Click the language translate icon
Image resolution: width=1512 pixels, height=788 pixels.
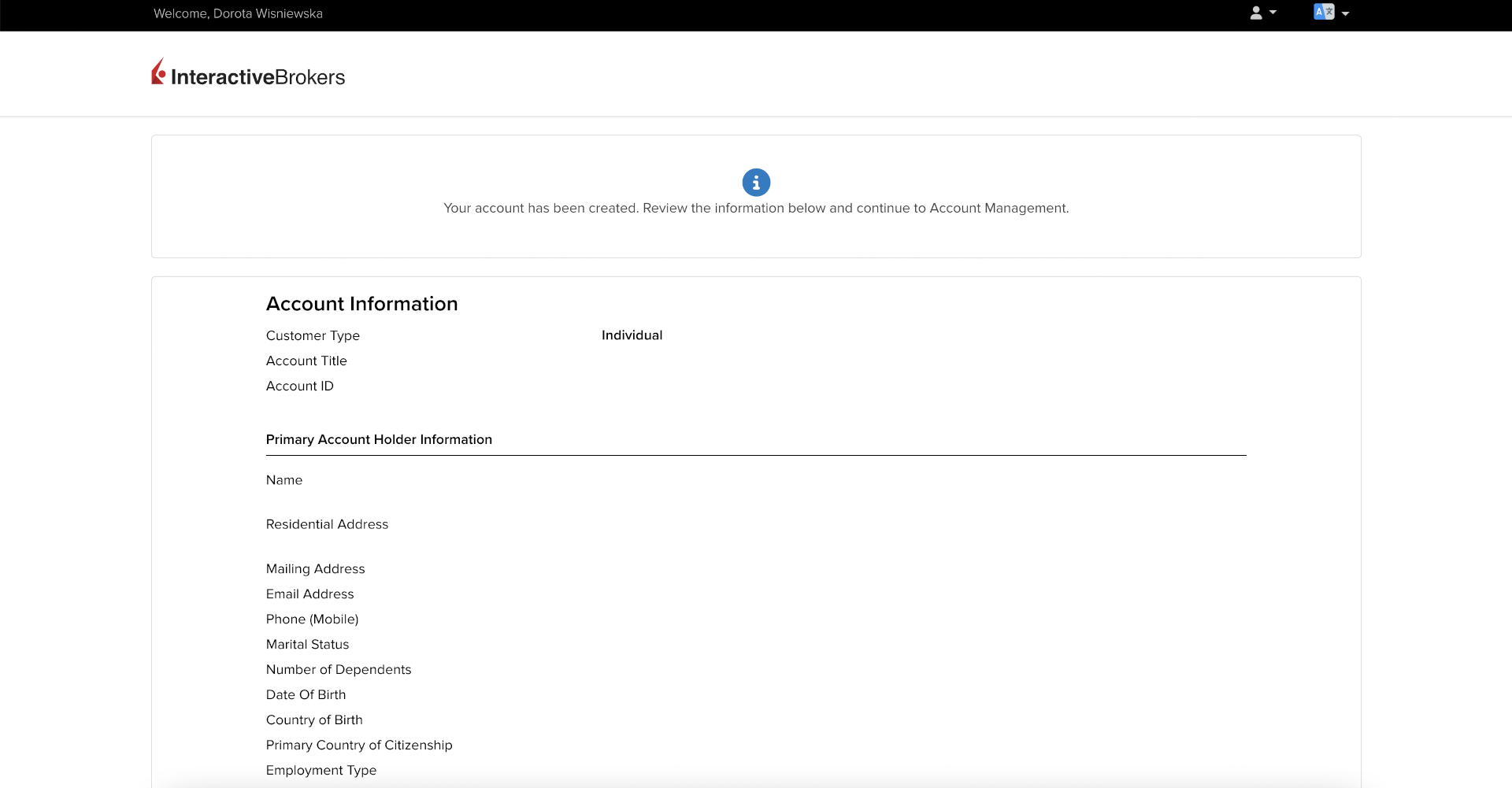coord(1324,12)
